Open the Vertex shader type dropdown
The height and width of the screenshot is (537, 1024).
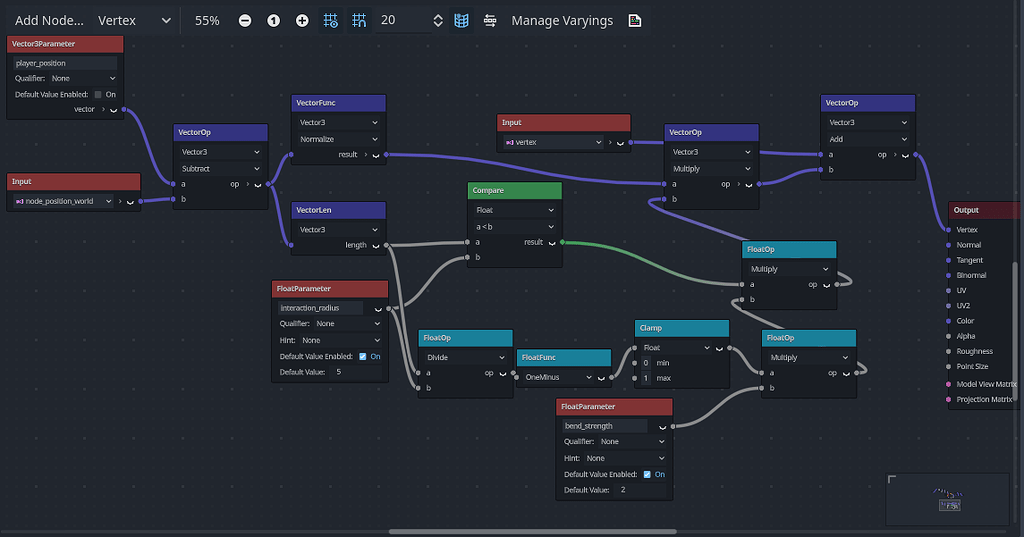point(134,21)
